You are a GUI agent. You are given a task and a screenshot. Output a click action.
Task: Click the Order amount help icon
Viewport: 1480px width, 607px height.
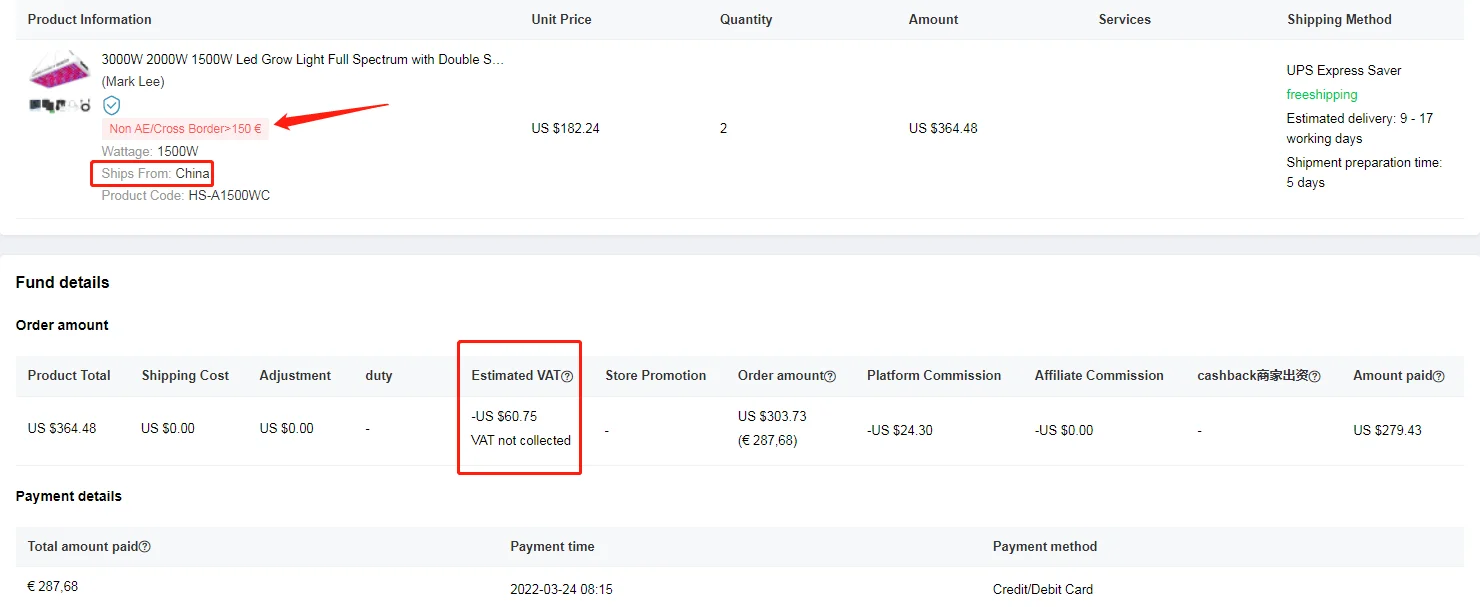[830, 377]
